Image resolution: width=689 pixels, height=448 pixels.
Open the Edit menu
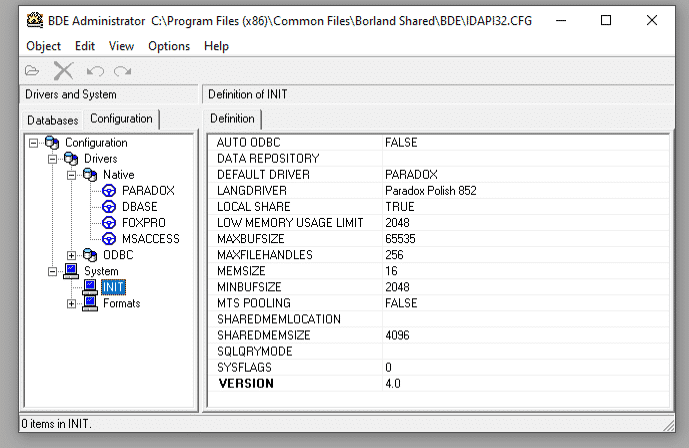pos(84,46)
